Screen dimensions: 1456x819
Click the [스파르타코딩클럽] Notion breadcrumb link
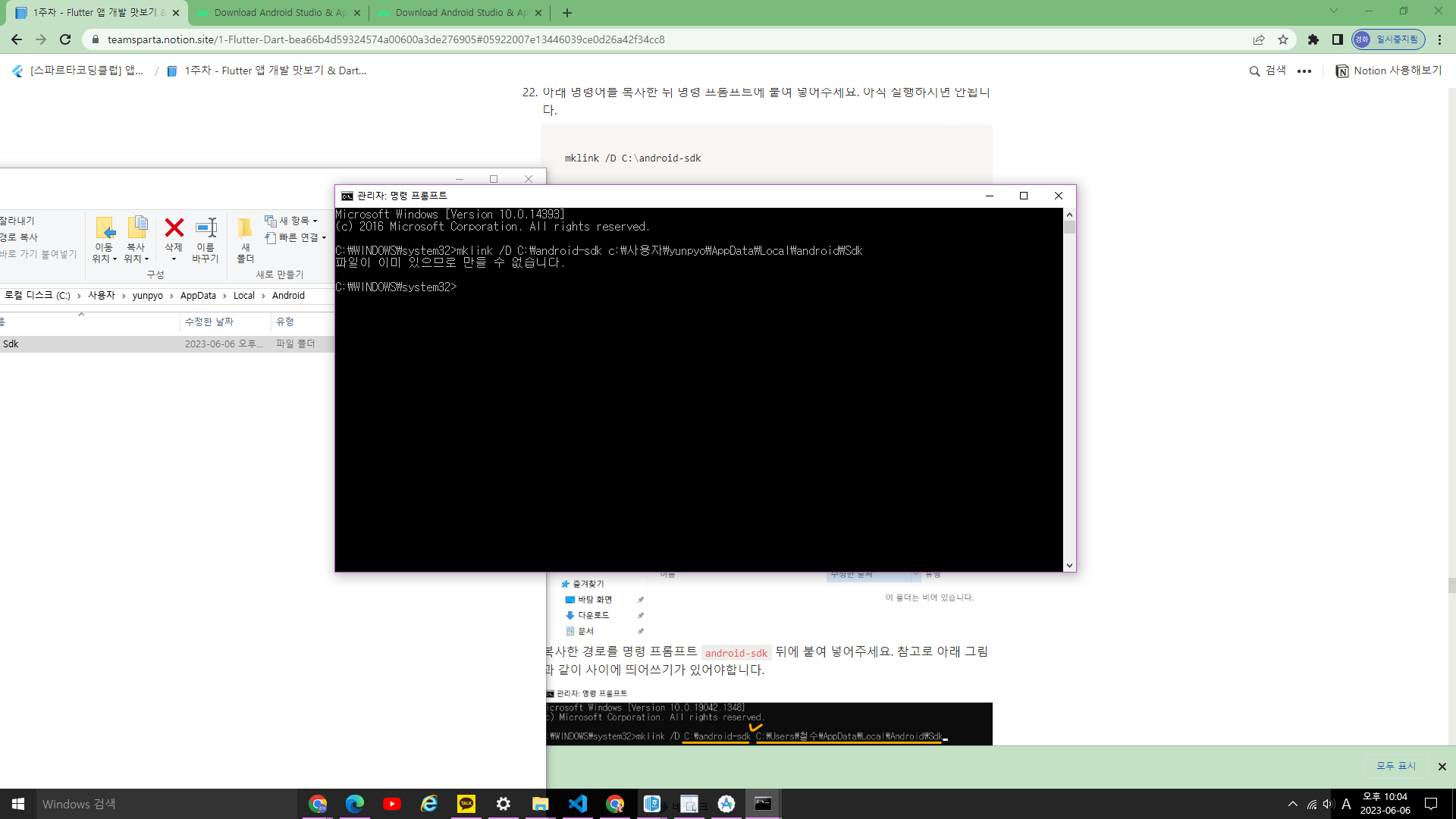click(x=78, y=71)
